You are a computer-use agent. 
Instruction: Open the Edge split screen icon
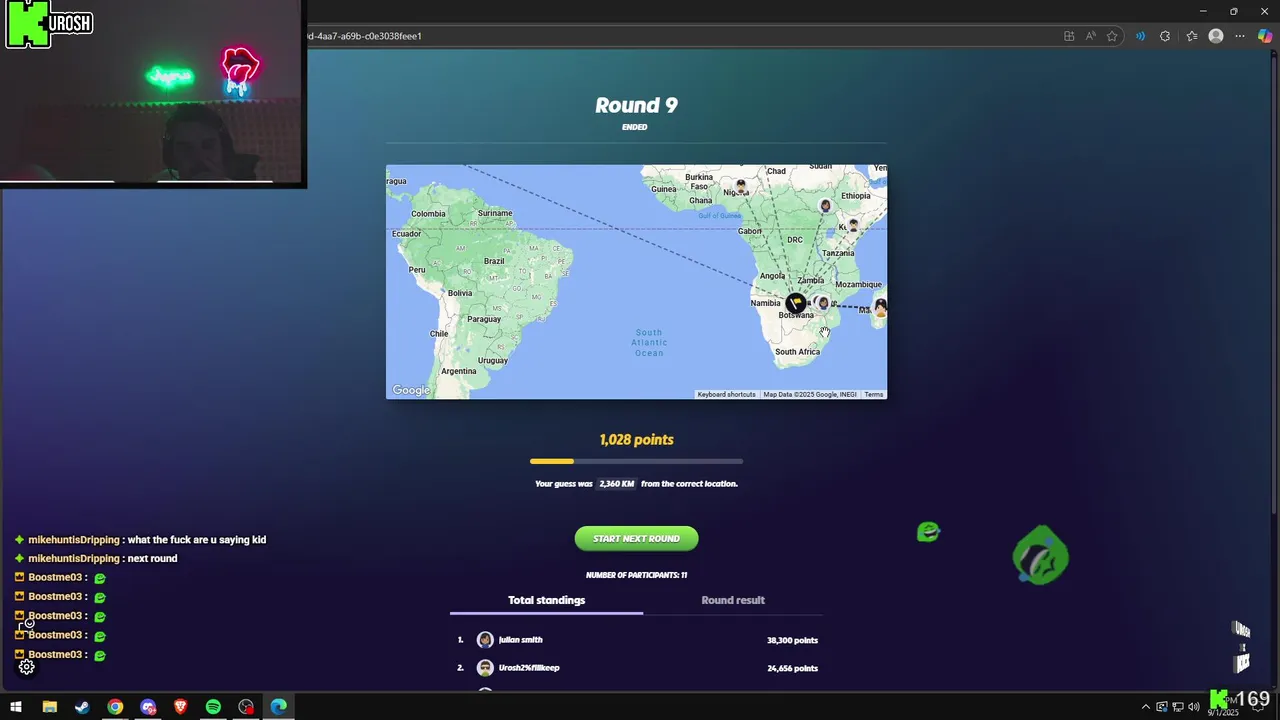[x=1069, y=36]
